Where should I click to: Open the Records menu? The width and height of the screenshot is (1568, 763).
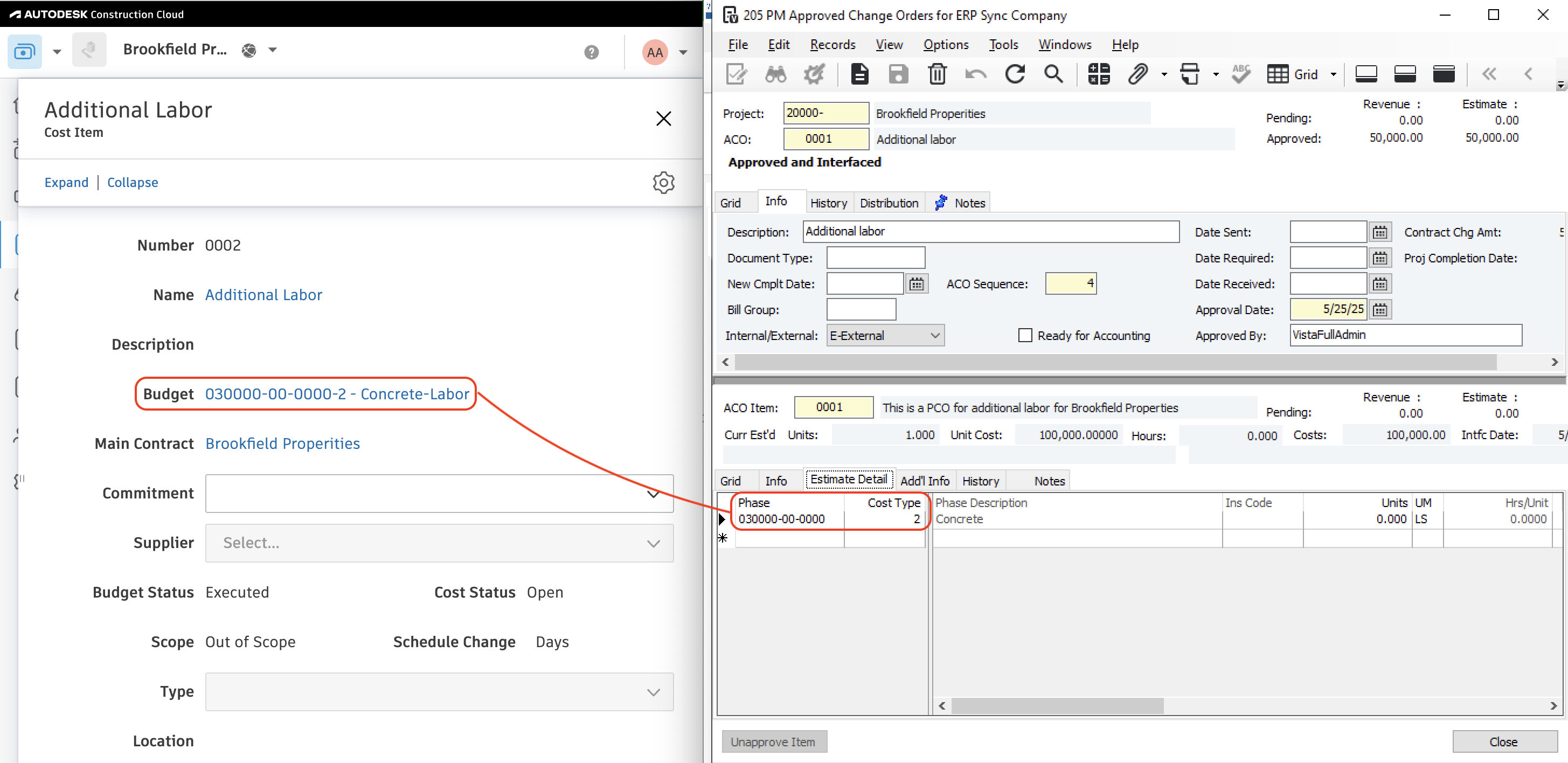(832, 44)
